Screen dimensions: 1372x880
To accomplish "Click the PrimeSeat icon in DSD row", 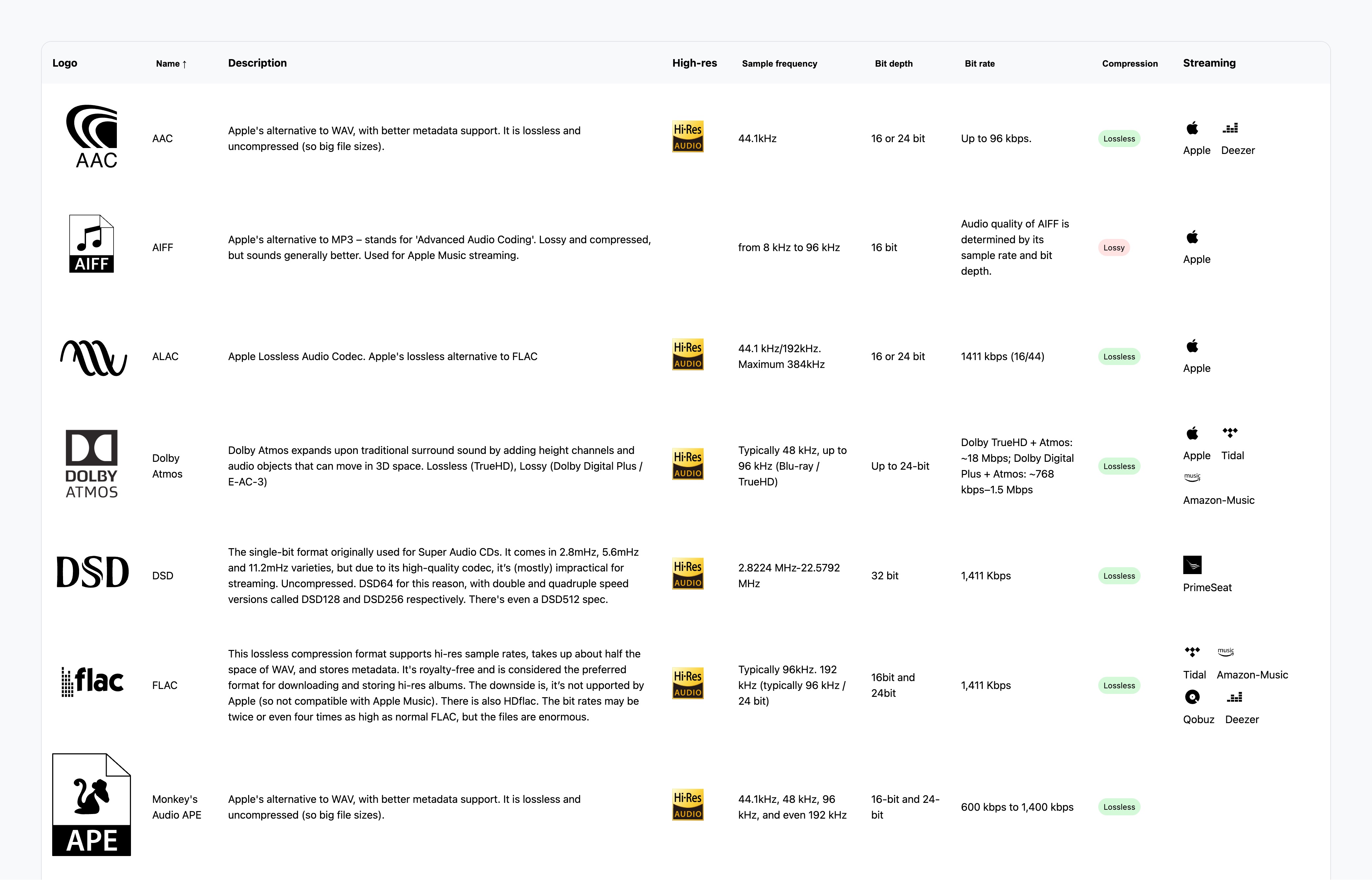I will click(1192, 565).
